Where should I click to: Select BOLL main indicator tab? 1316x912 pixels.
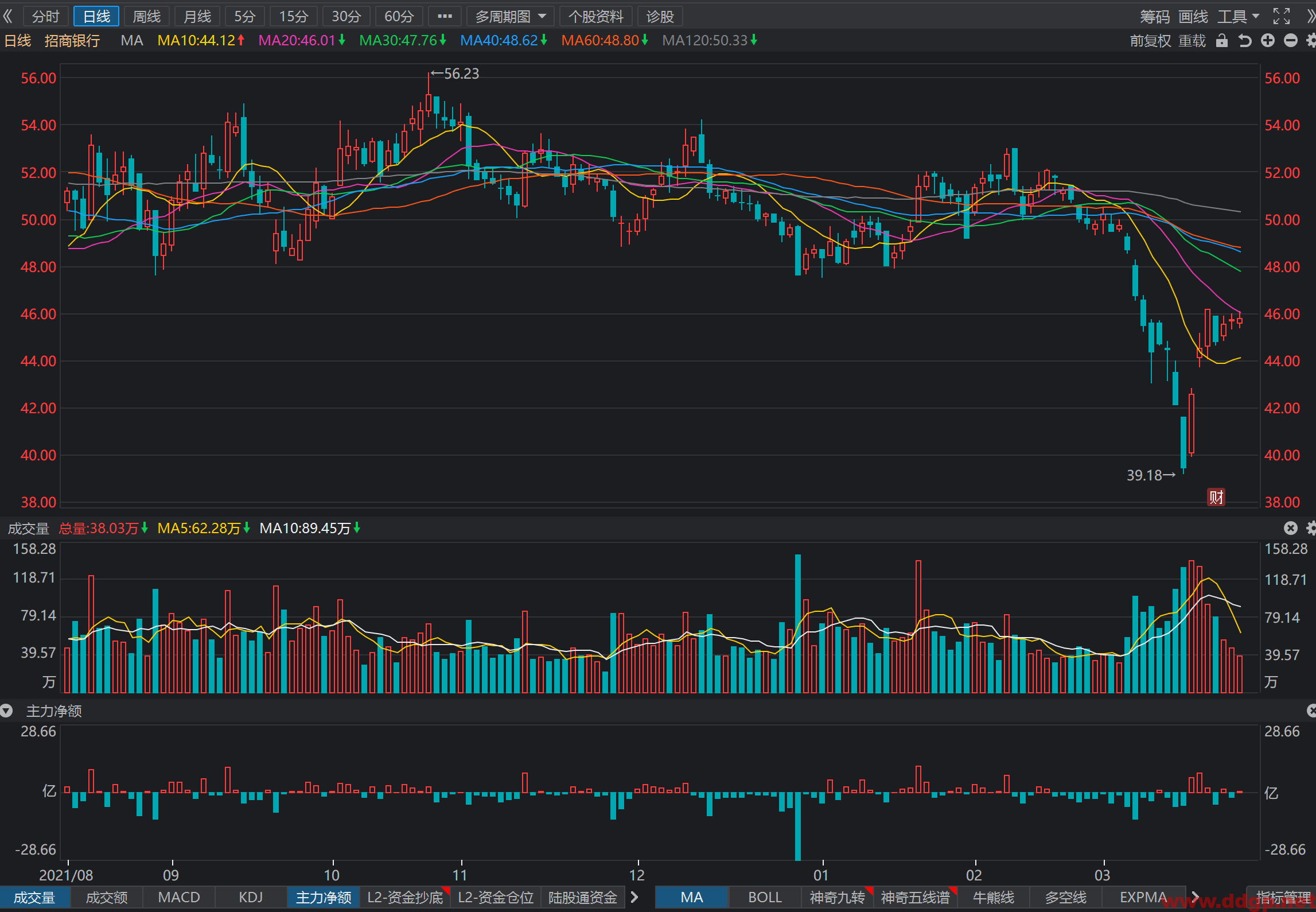pyautogui.click(x=765, y=897)
